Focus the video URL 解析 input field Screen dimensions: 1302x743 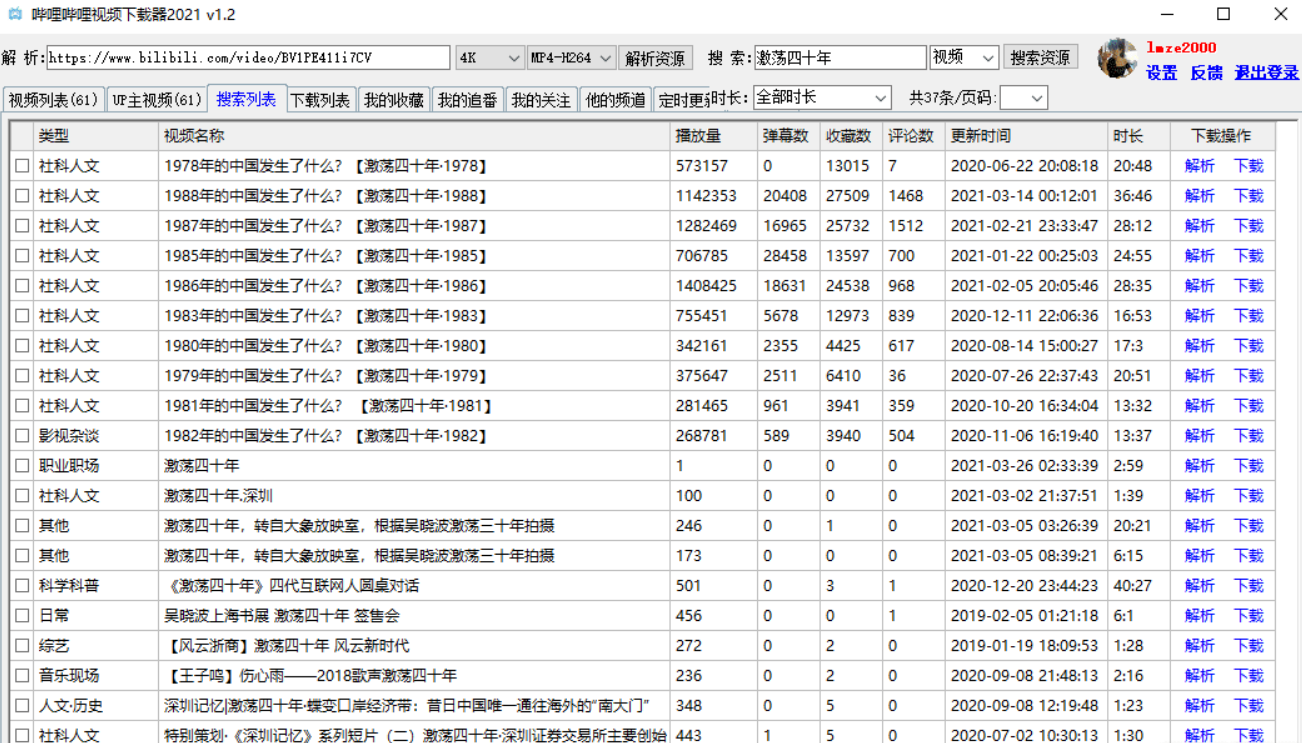pyautogui.click(x=248, y=58)
